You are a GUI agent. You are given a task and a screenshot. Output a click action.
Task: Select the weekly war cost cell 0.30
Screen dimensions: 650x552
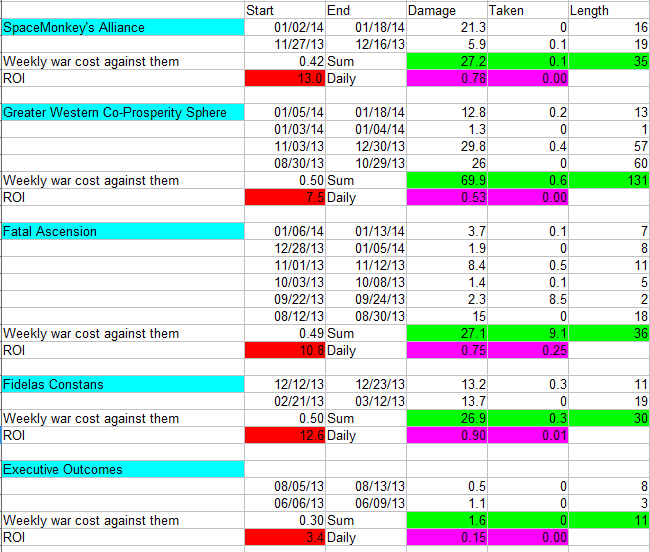coord(285,520)
